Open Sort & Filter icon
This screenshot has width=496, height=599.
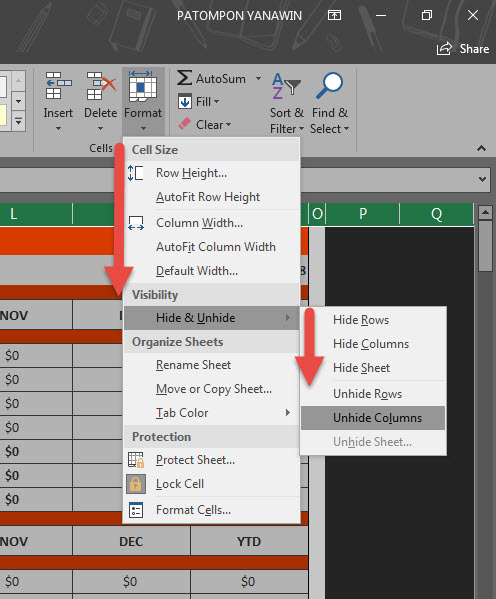tap(286, 86)
